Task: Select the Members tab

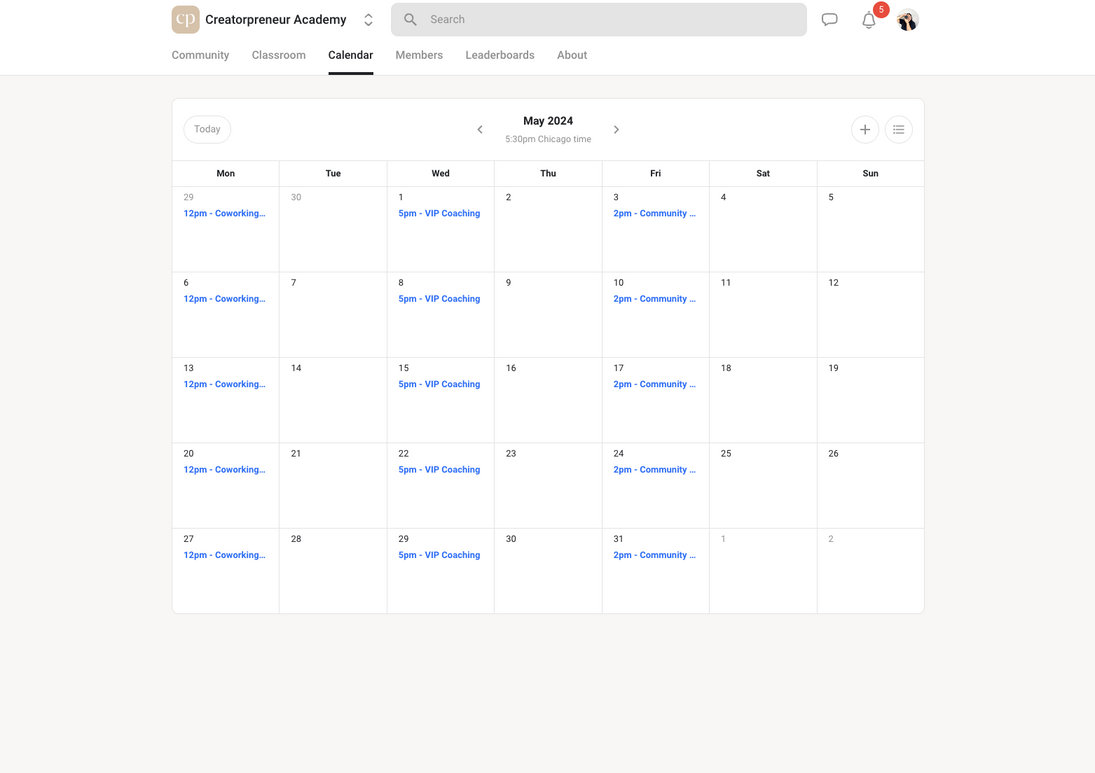Action: click(x=419, y=55)
